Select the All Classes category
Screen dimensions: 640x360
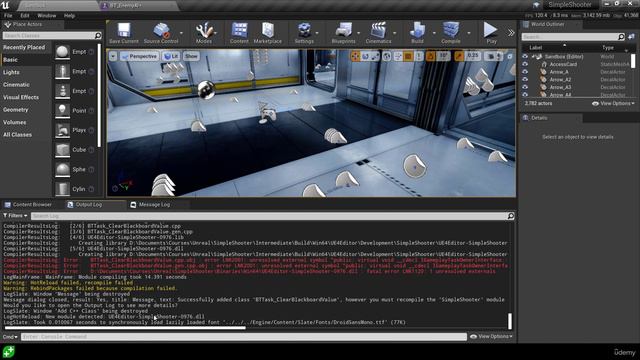18,135
